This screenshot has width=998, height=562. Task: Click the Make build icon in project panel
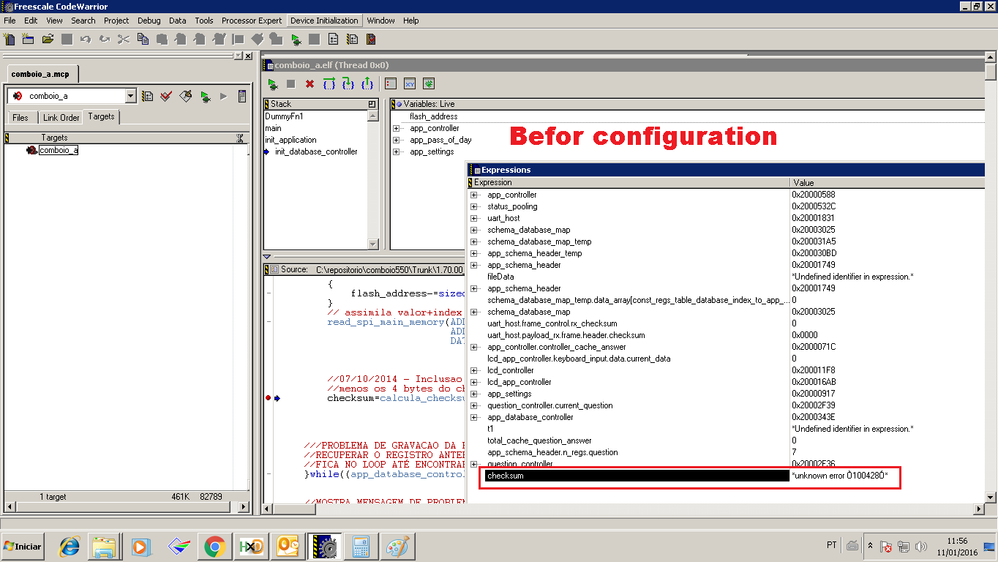(x=186, y=96)
